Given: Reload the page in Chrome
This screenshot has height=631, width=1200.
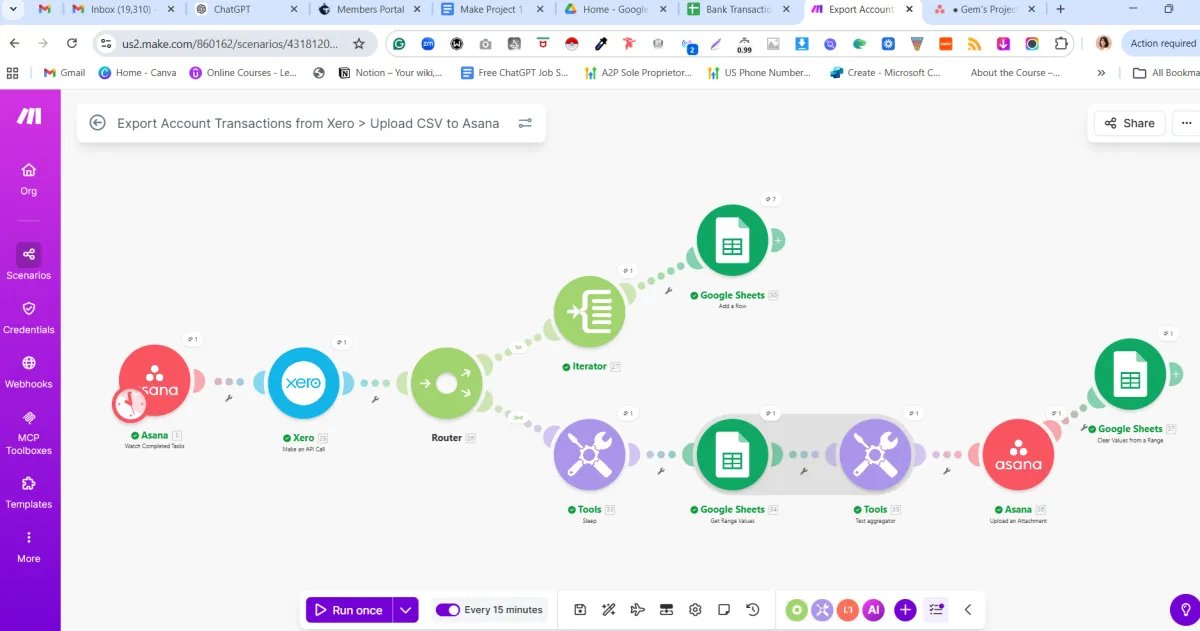Looking at the screenshot, I should (72, 44).
